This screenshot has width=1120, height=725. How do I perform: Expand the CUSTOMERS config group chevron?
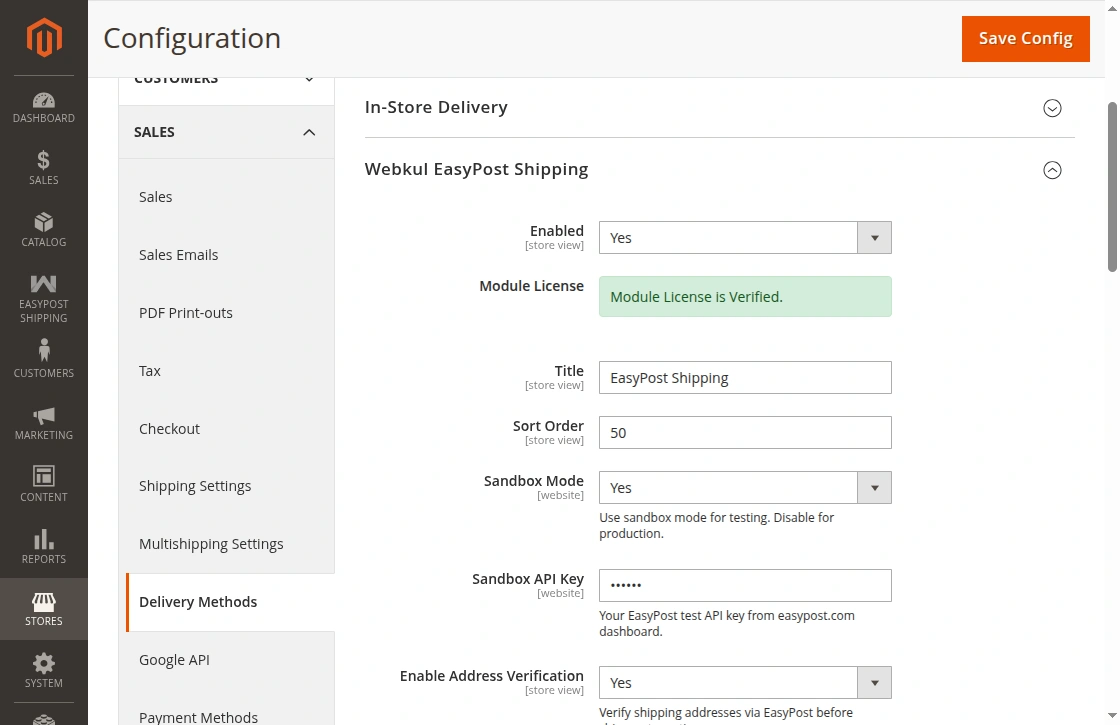point(309,79)
